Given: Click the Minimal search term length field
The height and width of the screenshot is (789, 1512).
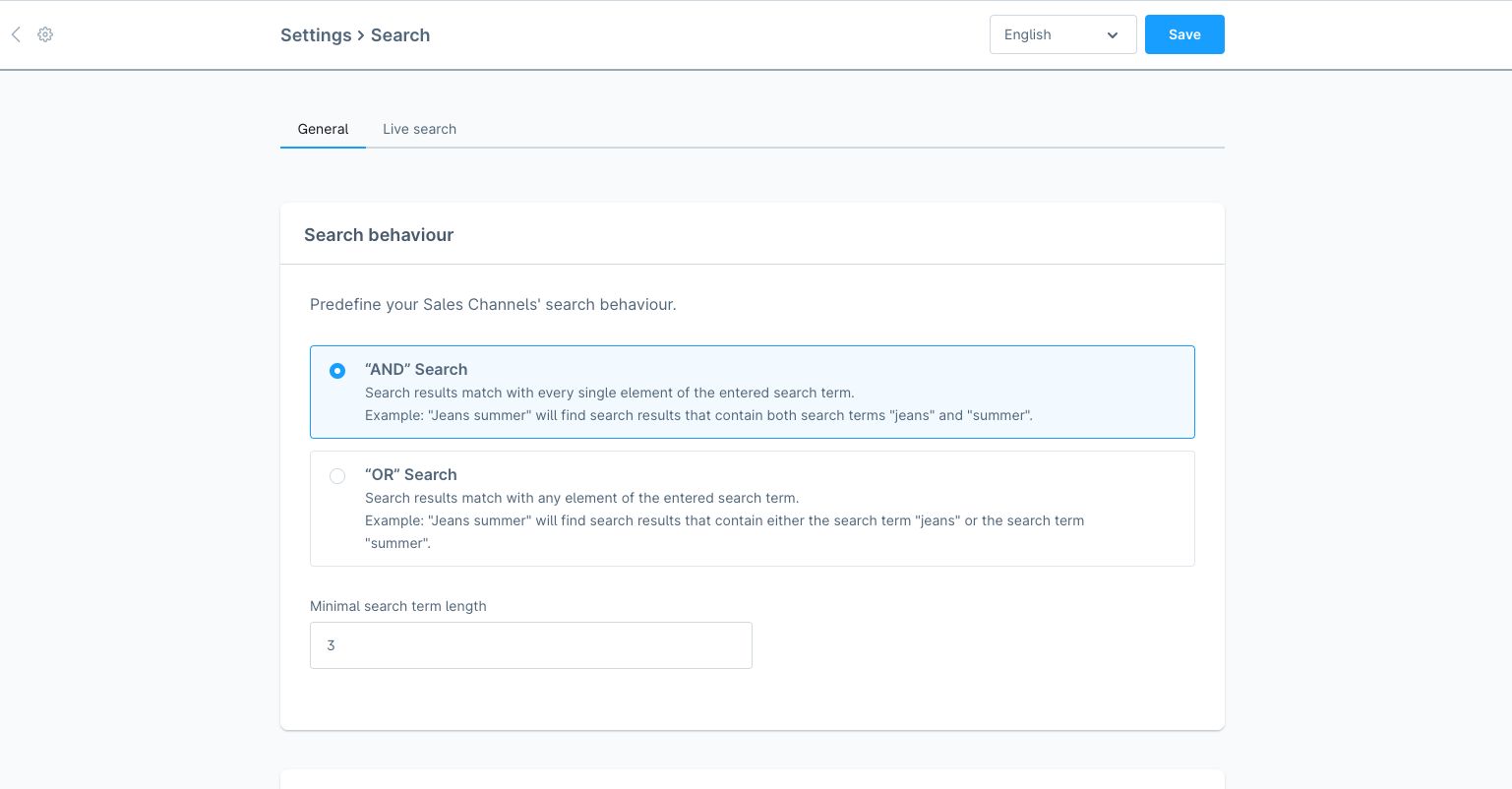Looking at the screenshot, I should [x=531, y=645].
